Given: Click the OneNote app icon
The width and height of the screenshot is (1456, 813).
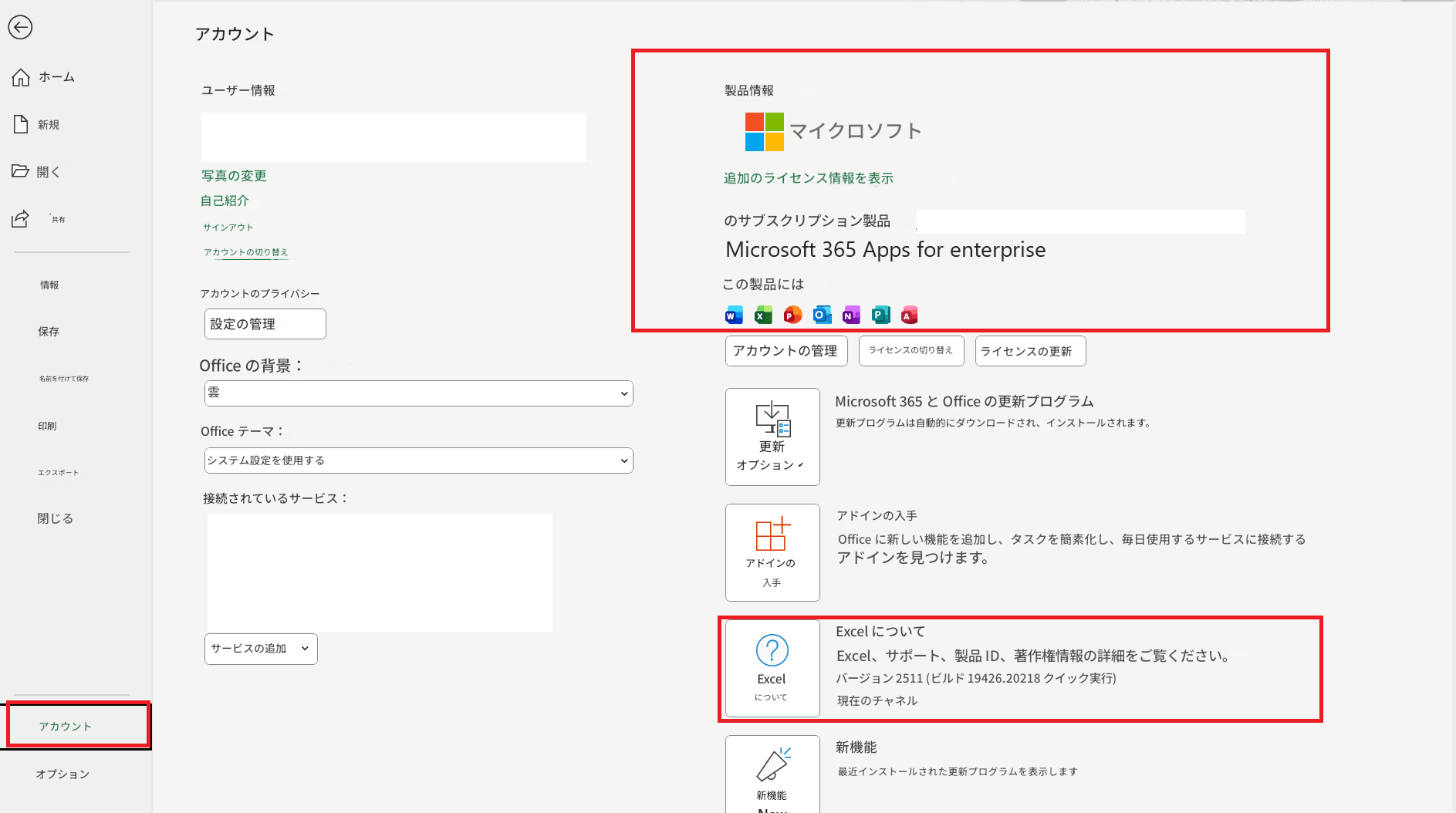Looking at the screenshot, I should (851, 315).
